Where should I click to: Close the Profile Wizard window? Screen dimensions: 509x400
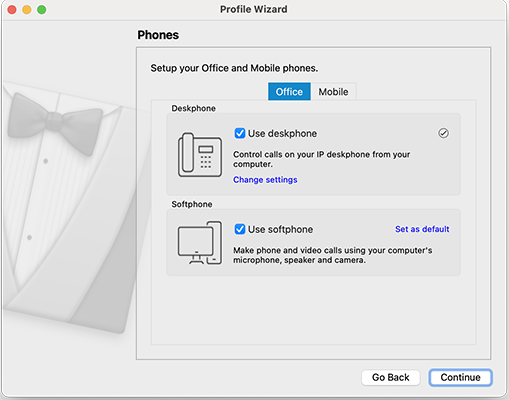click(12, 10)
